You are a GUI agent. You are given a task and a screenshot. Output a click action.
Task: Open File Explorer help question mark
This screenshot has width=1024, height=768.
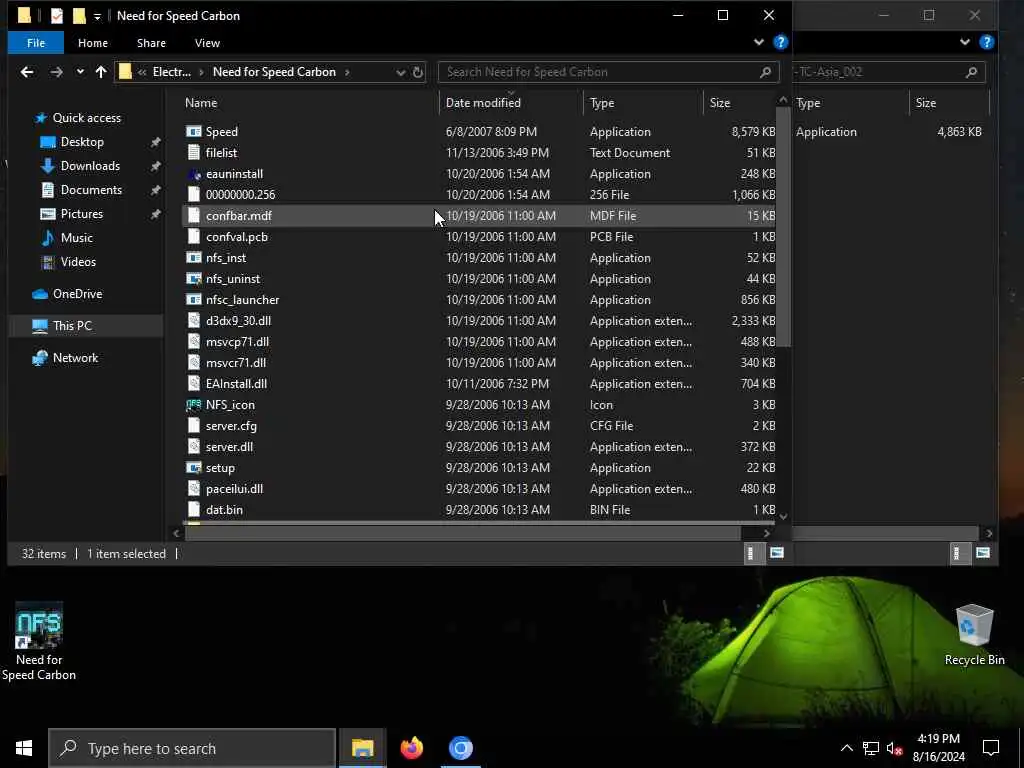pos(780,42)
